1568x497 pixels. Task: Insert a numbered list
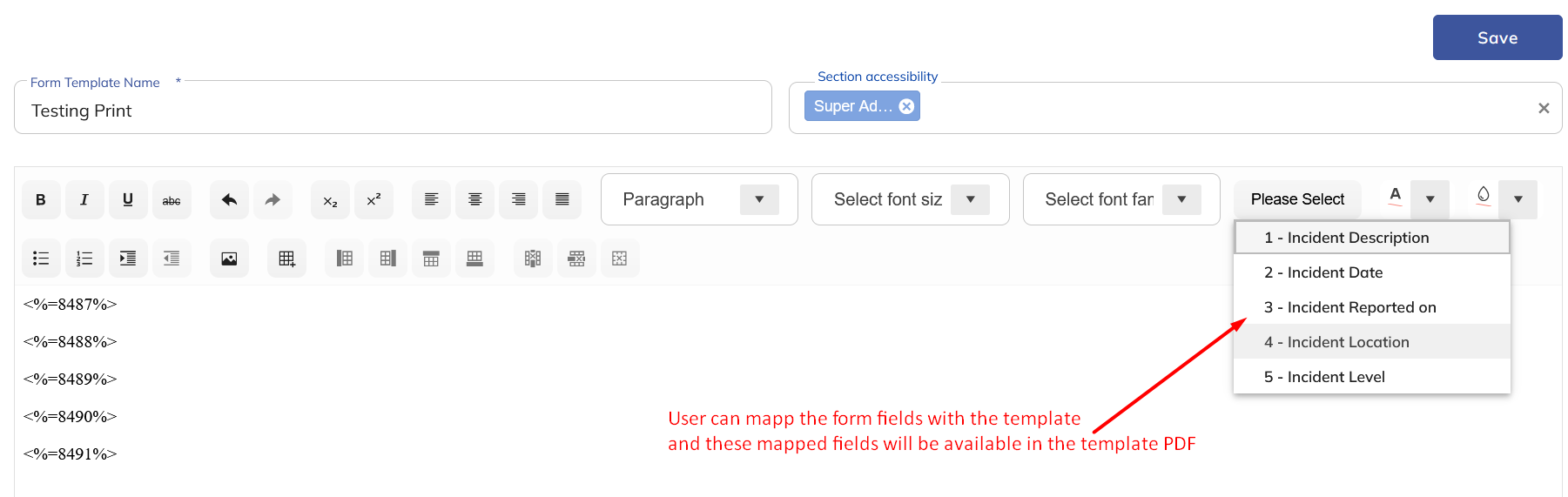tap(84, 259)
